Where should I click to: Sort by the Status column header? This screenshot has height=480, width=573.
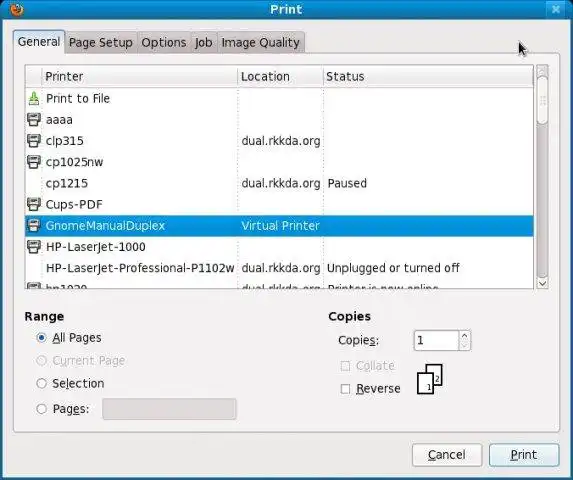tap(428, 76)
